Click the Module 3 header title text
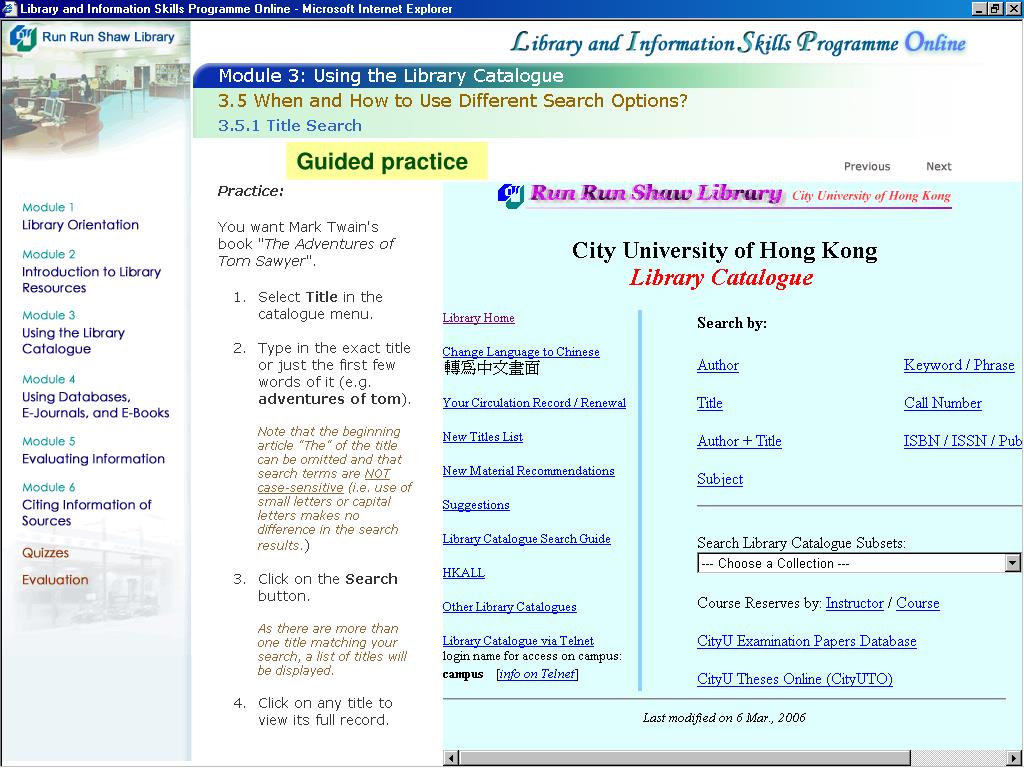The width and height of the screenshot is (1024, 768). click(x=391, y=76)
